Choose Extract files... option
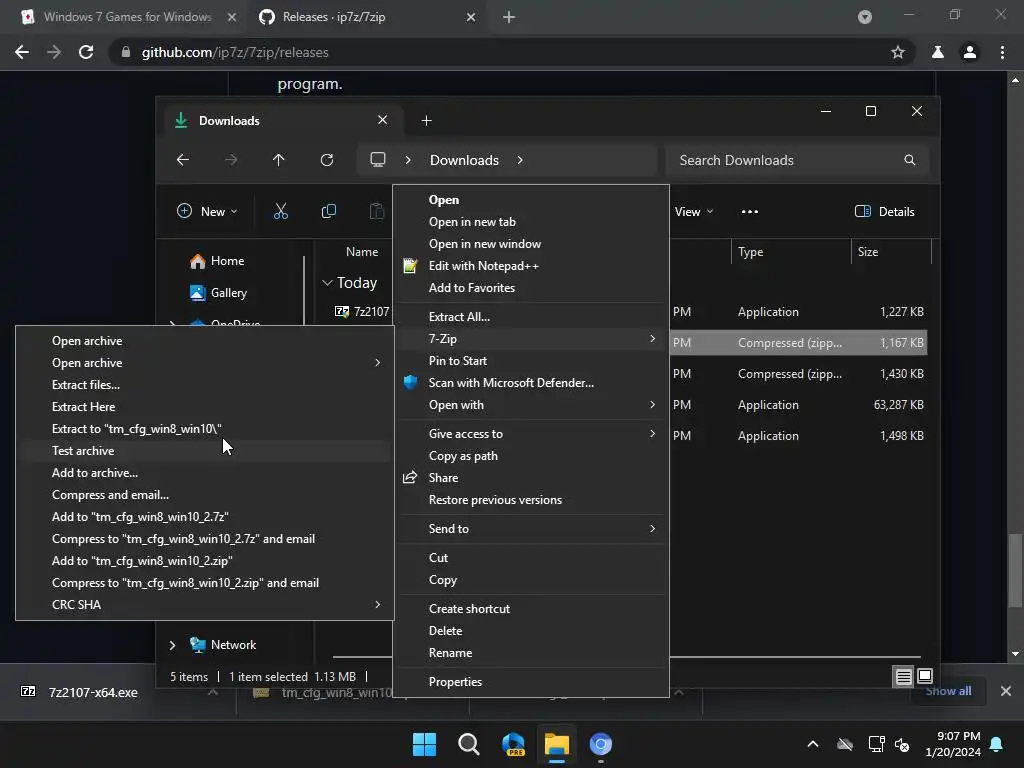This screenshot has width=1024, height=768. (x=86, y=385)
